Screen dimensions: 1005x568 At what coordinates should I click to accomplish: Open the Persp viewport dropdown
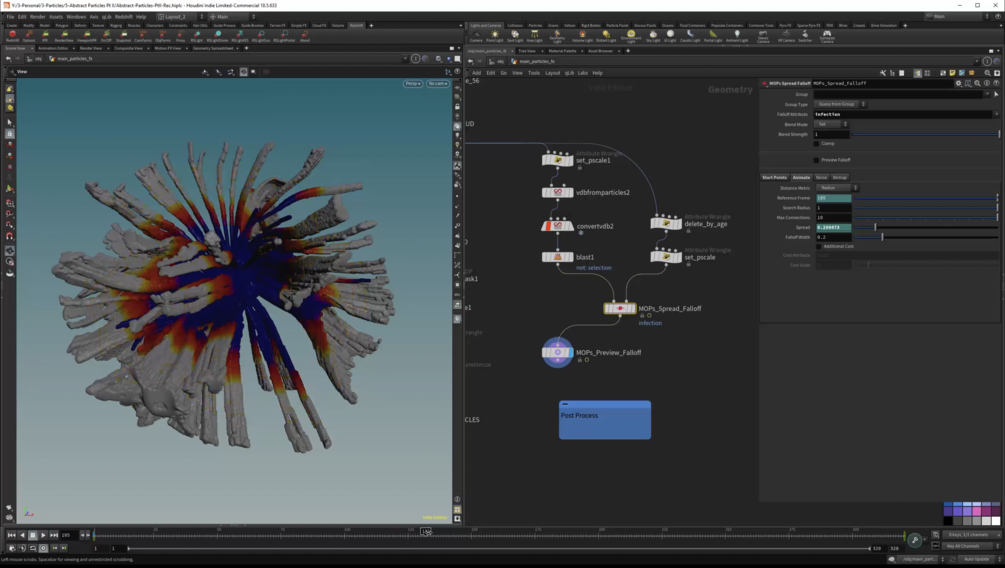pyautogui.click(x=413, y=83)
